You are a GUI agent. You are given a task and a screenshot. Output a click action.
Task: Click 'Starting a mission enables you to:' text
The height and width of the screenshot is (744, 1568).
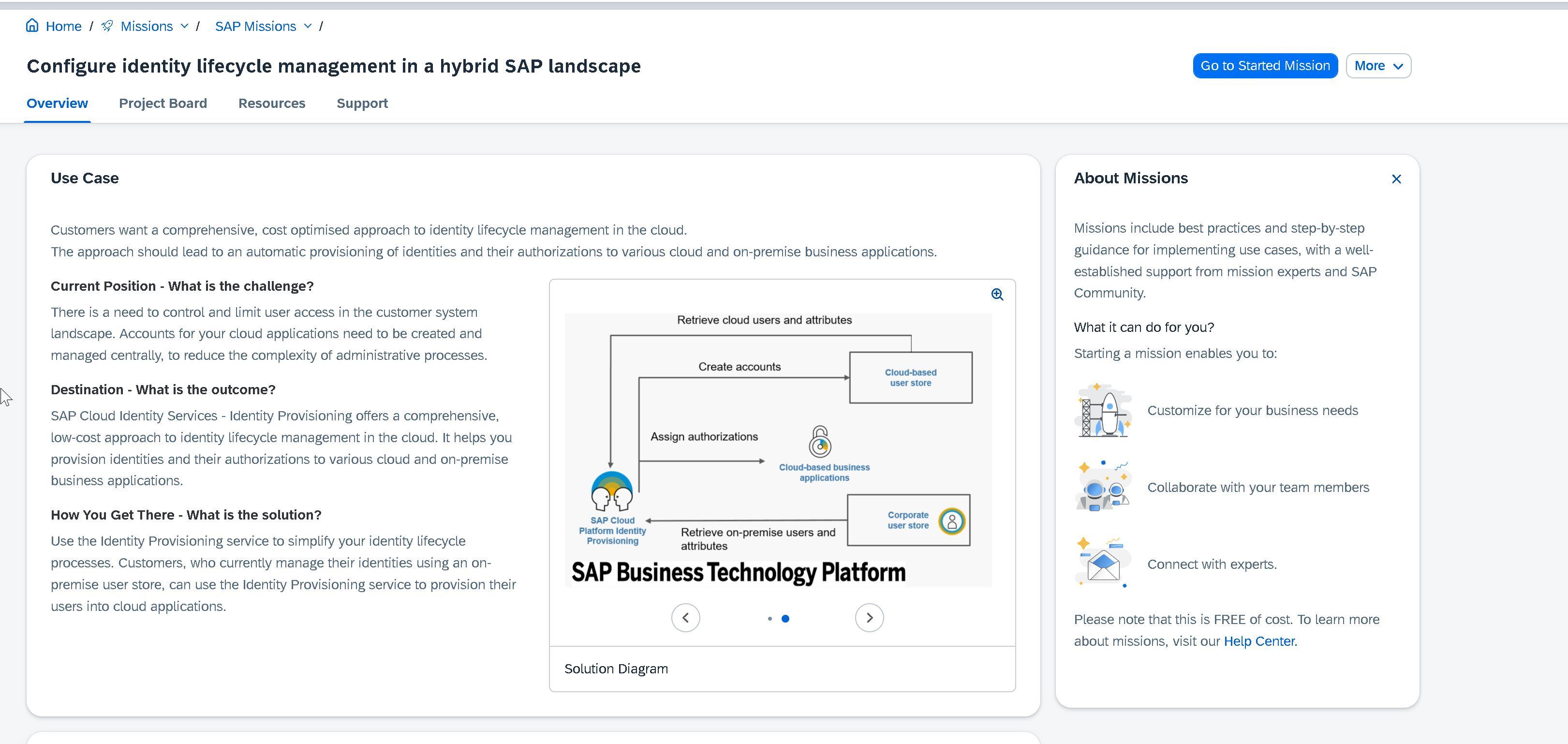(x=1175, y=354)
